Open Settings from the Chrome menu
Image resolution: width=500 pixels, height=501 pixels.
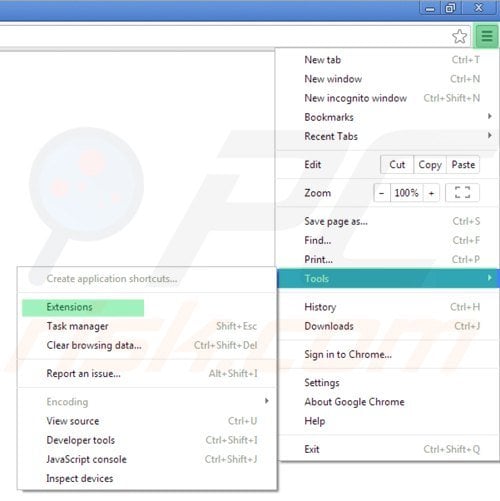click(389, 383)
